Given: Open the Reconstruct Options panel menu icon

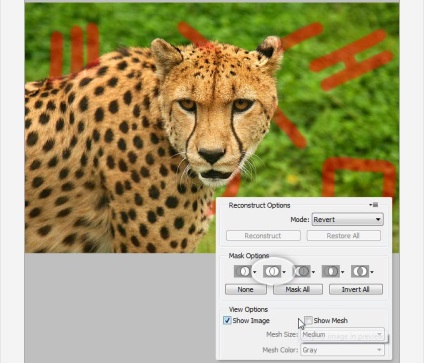Looking at the screenshot, I should pos(374,205).
